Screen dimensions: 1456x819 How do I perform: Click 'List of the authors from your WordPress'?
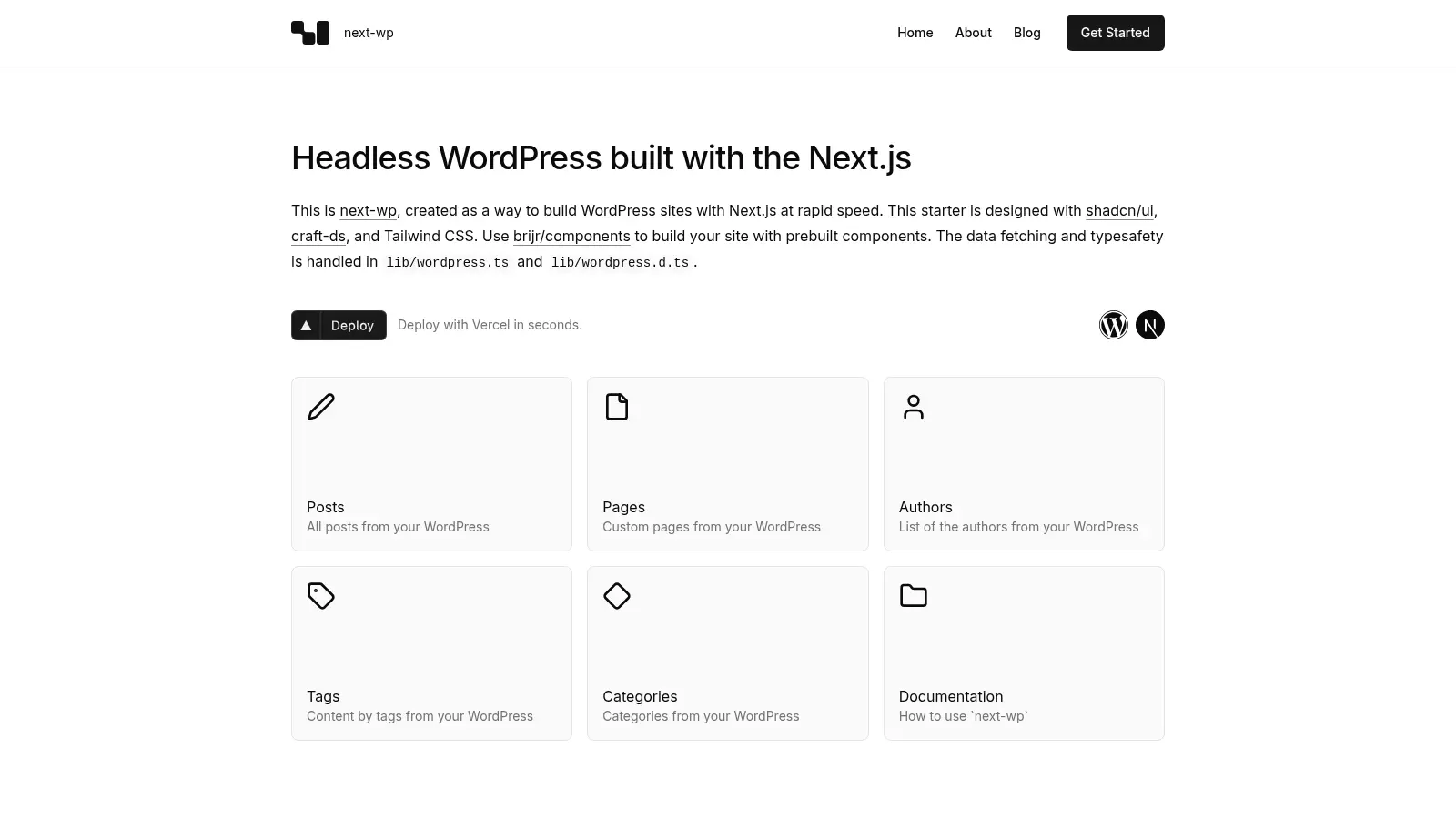coord(1018,527)
